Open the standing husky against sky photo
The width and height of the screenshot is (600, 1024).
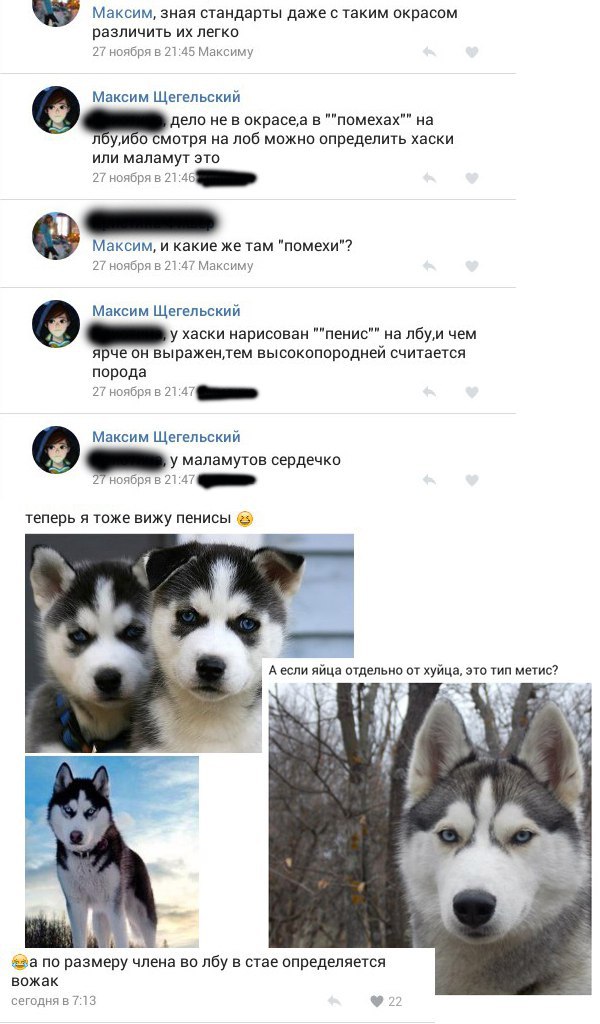click(112, 852)
